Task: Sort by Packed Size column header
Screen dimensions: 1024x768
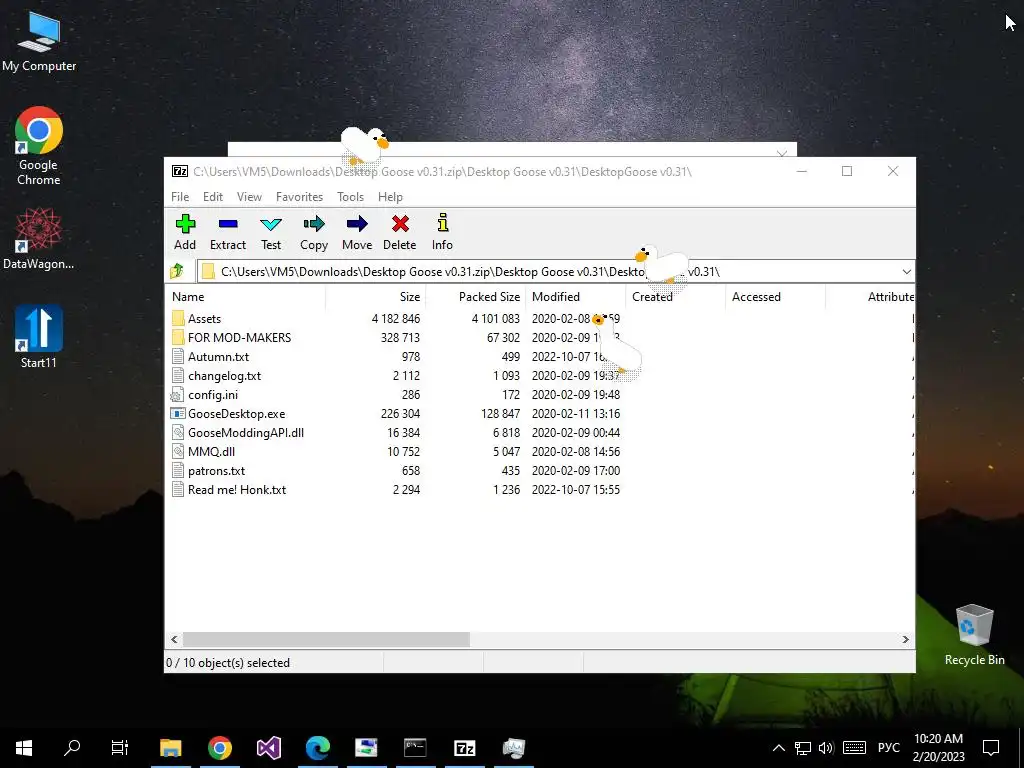Action: (x=476, y=296)
